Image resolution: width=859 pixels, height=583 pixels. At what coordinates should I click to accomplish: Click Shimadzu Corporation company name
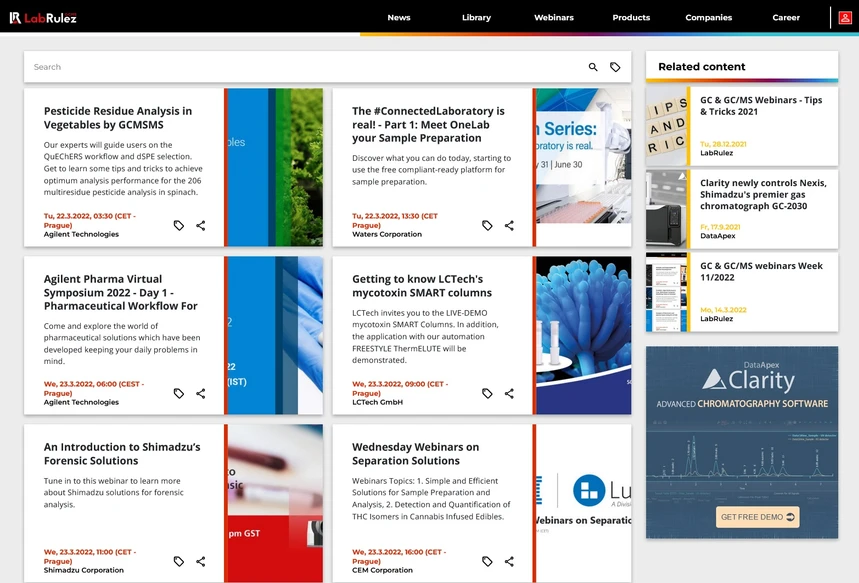[x=84, y=570]
